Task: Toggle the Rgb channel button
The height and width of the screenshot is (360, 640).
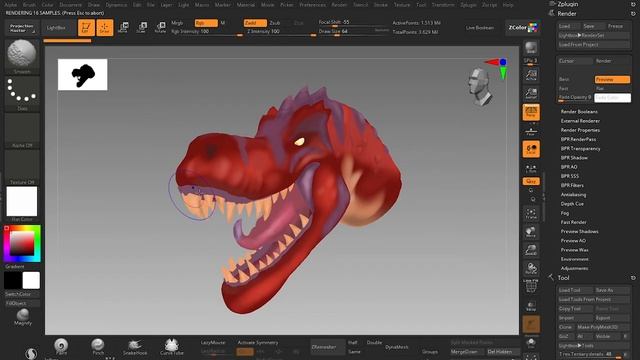Action: click(206, 23)
